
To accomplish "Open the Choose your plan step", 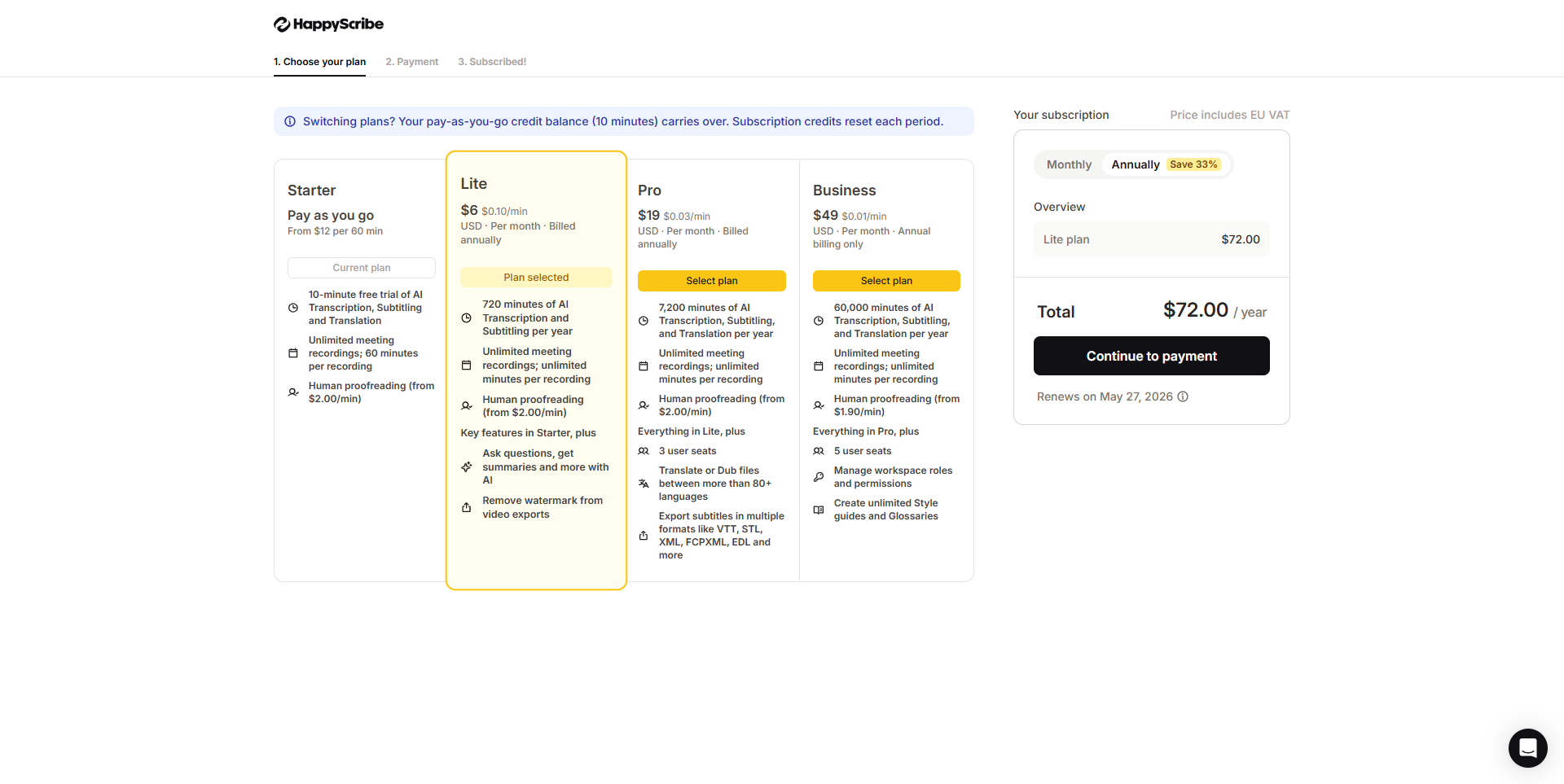I will click(x=319, y=62).
